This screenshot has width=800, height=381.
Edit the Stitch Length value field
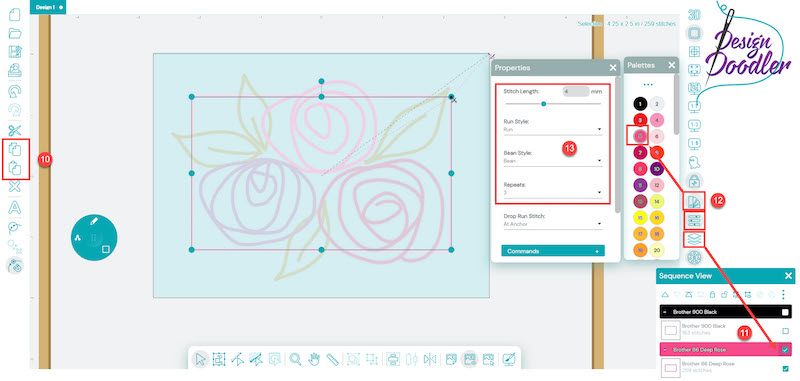(576, 92)
